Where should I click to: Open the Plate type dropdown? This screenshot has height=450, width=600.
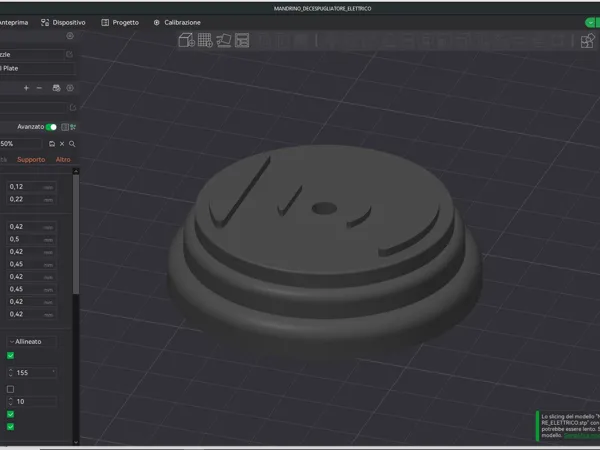coord(38,68)
